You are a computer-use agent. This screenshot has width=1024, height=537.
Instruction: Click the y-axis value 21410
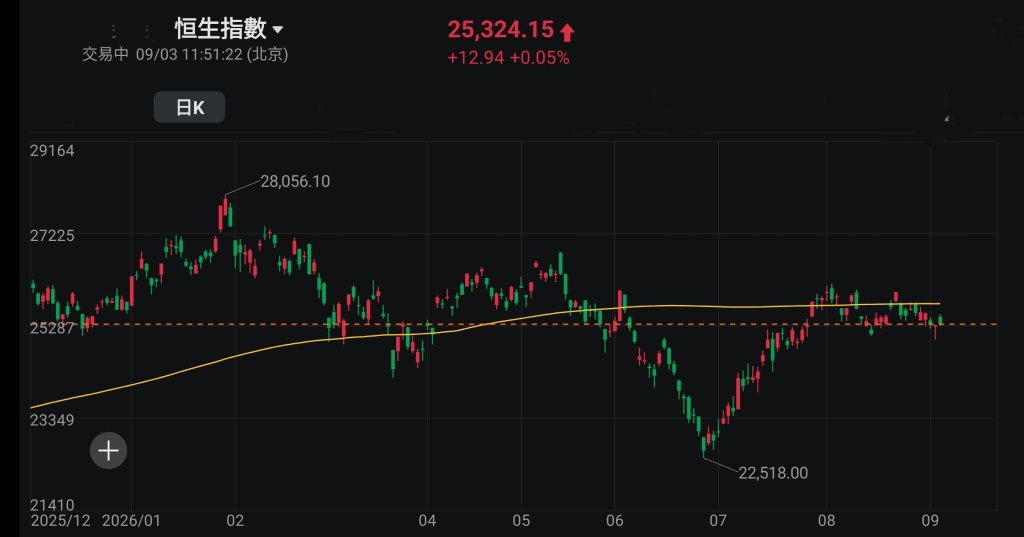(x=52, y=504)
